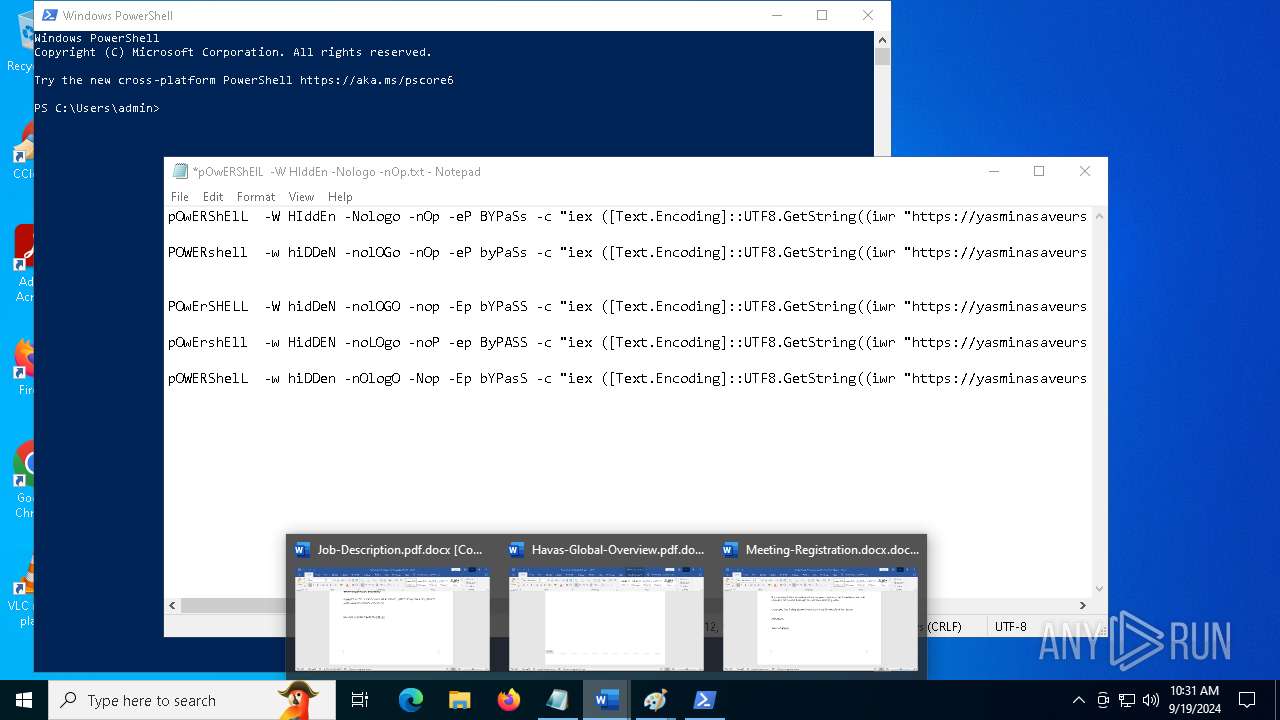Open Task View on the taskbar
This screenshot has height=720, width=1280.
tap(360, 700)
